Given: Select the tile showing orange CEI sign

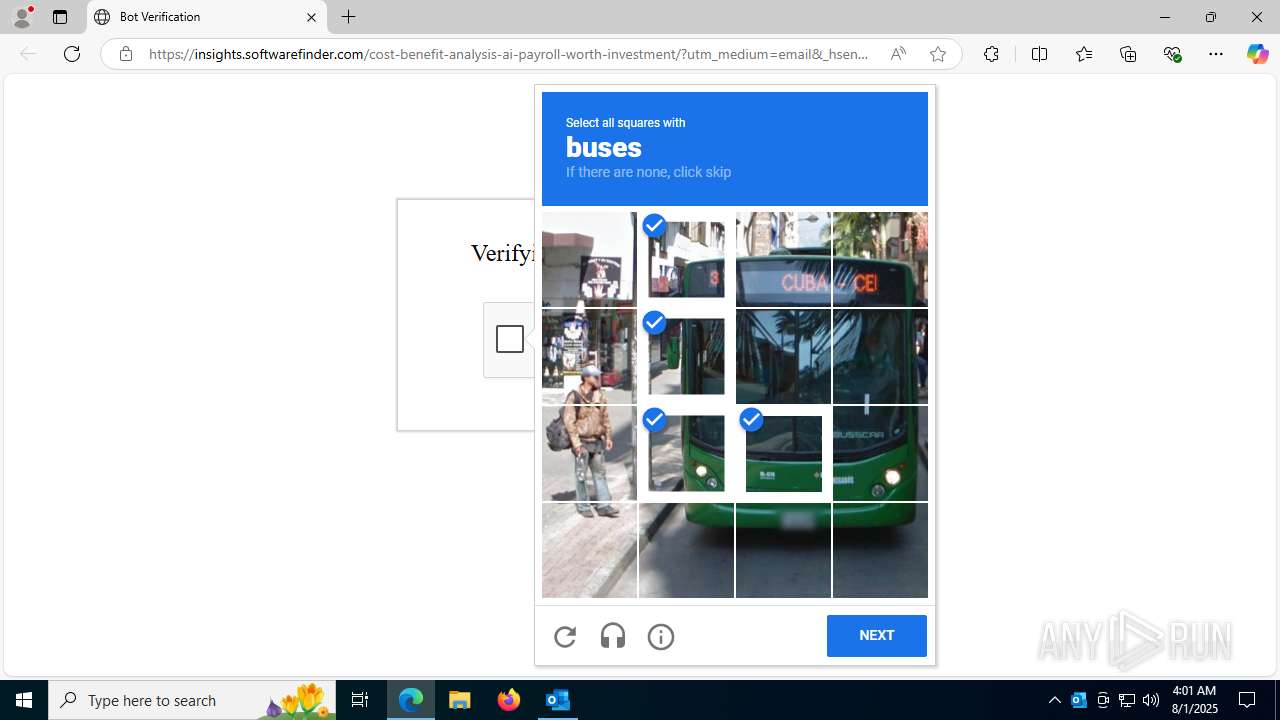Looking at the screenshot, I should 880,259.
